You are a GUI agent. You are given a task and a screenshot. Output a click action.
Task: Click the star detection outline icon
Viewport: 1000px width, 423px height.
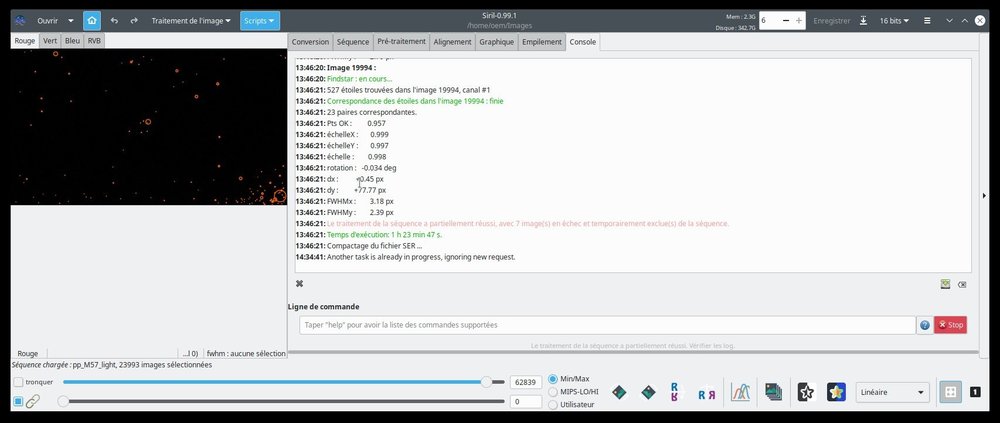[806, 392]
